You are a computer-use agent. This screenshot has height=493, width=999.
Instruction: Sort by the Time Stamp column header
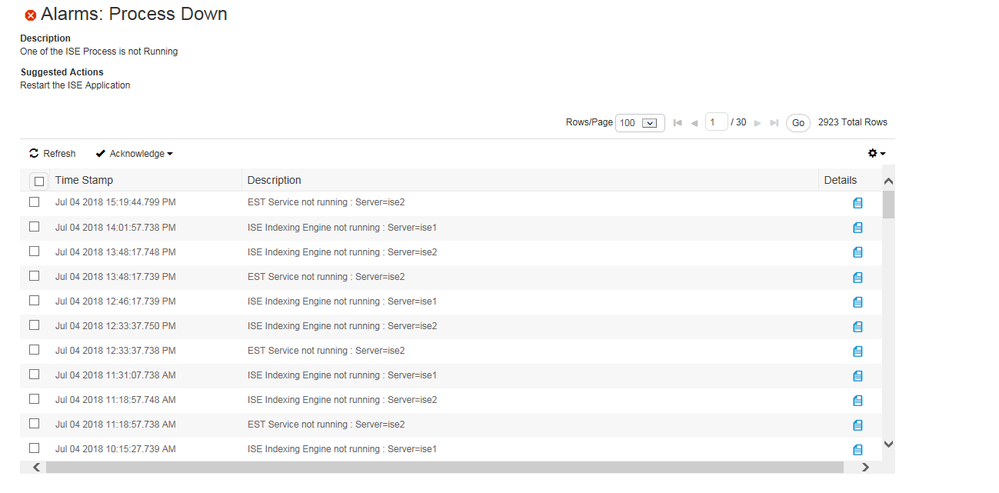click(84, 180)
